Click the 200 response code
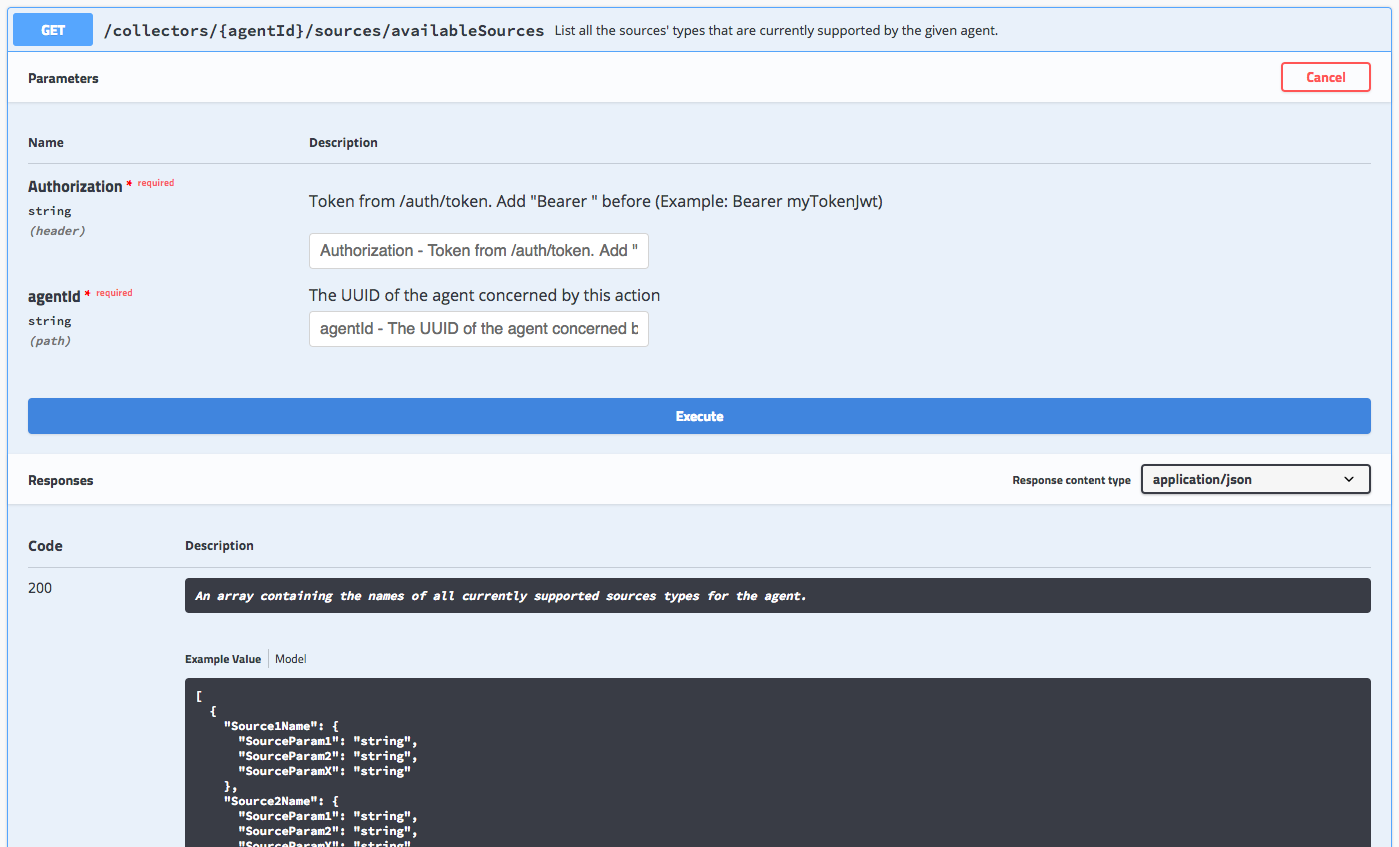The height and width of the screenshot is (847, 1399). tap(40, 588)
